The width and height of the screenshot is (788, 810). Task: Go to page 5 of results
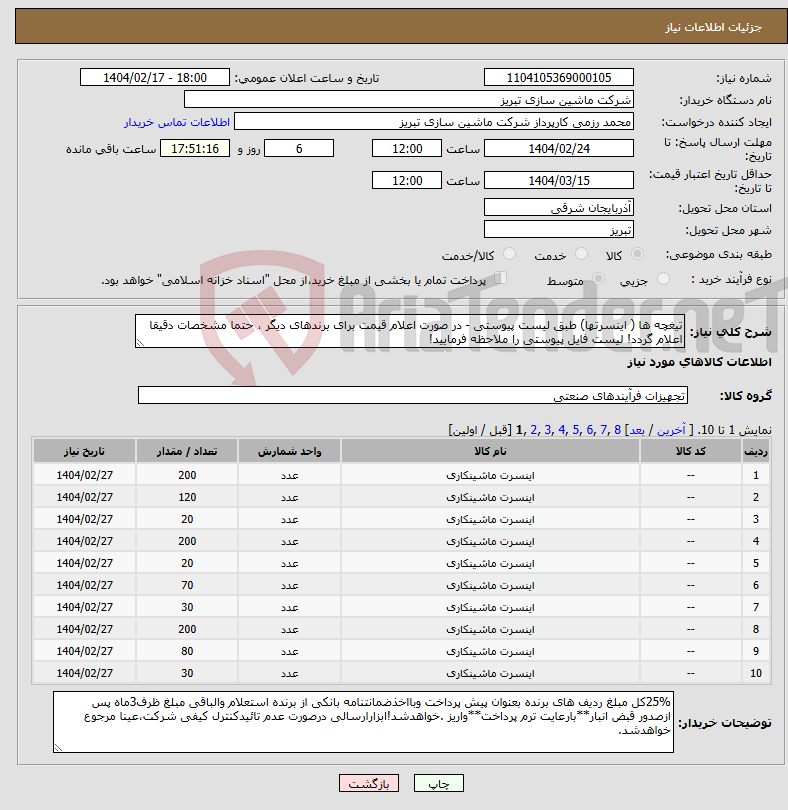(576, 430)
